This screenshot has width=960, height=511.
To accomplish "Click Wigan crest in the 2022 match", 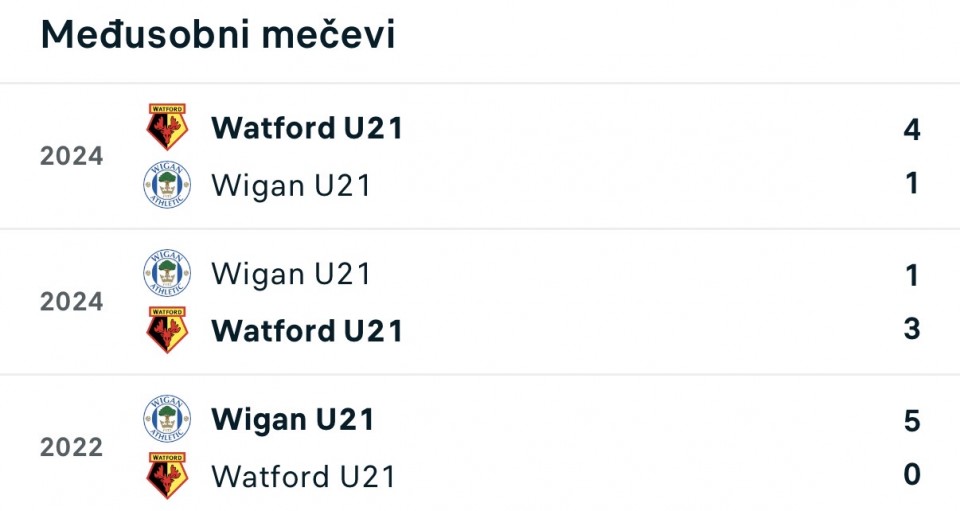I will tap(167, 419).
